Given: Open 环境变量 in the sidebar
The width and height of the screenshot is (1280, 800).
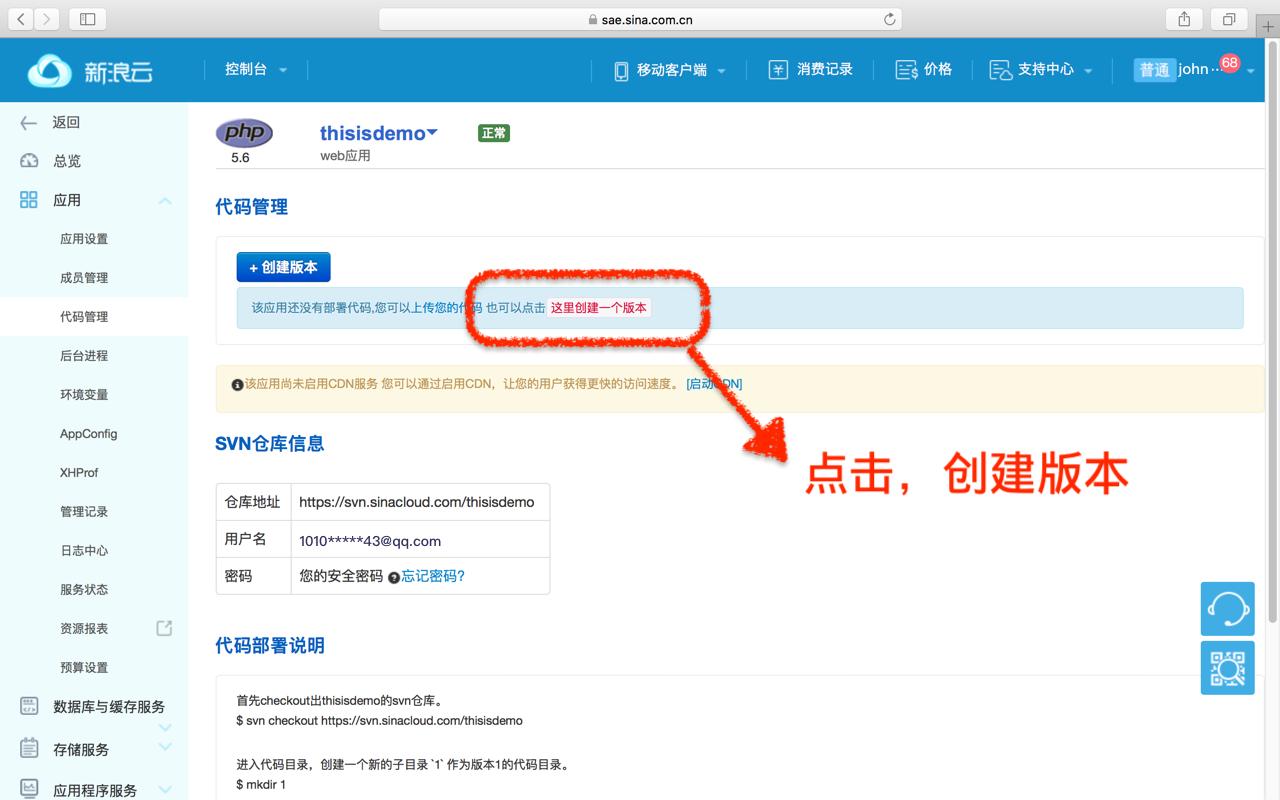Looking at the screenshot, I should [84, 395].
